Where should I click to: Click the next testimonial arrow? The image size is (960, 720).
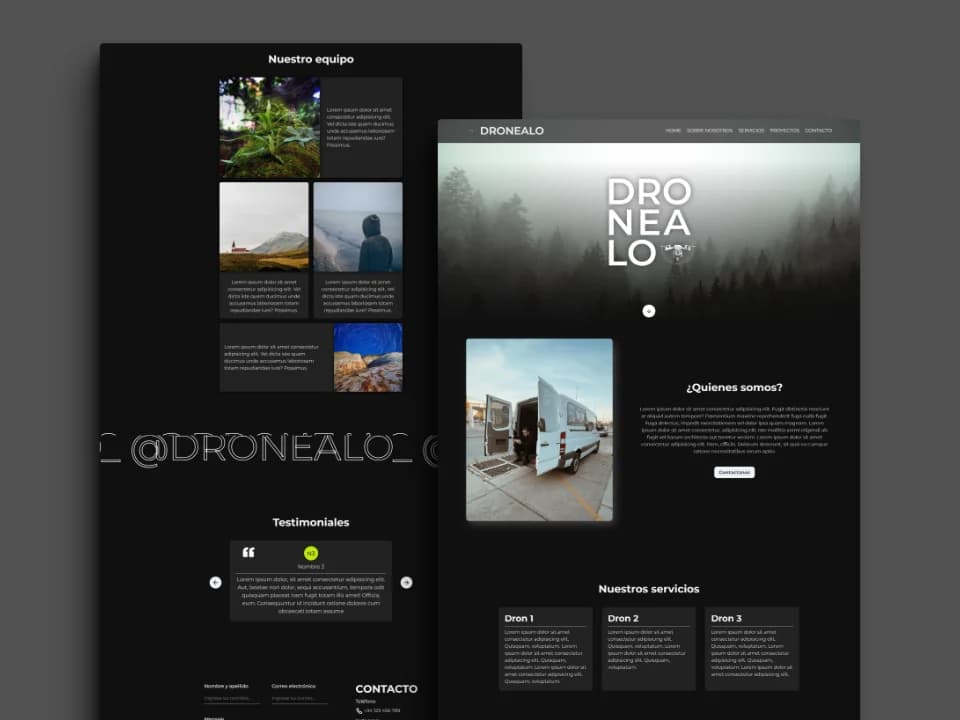(x=407, y=582)
